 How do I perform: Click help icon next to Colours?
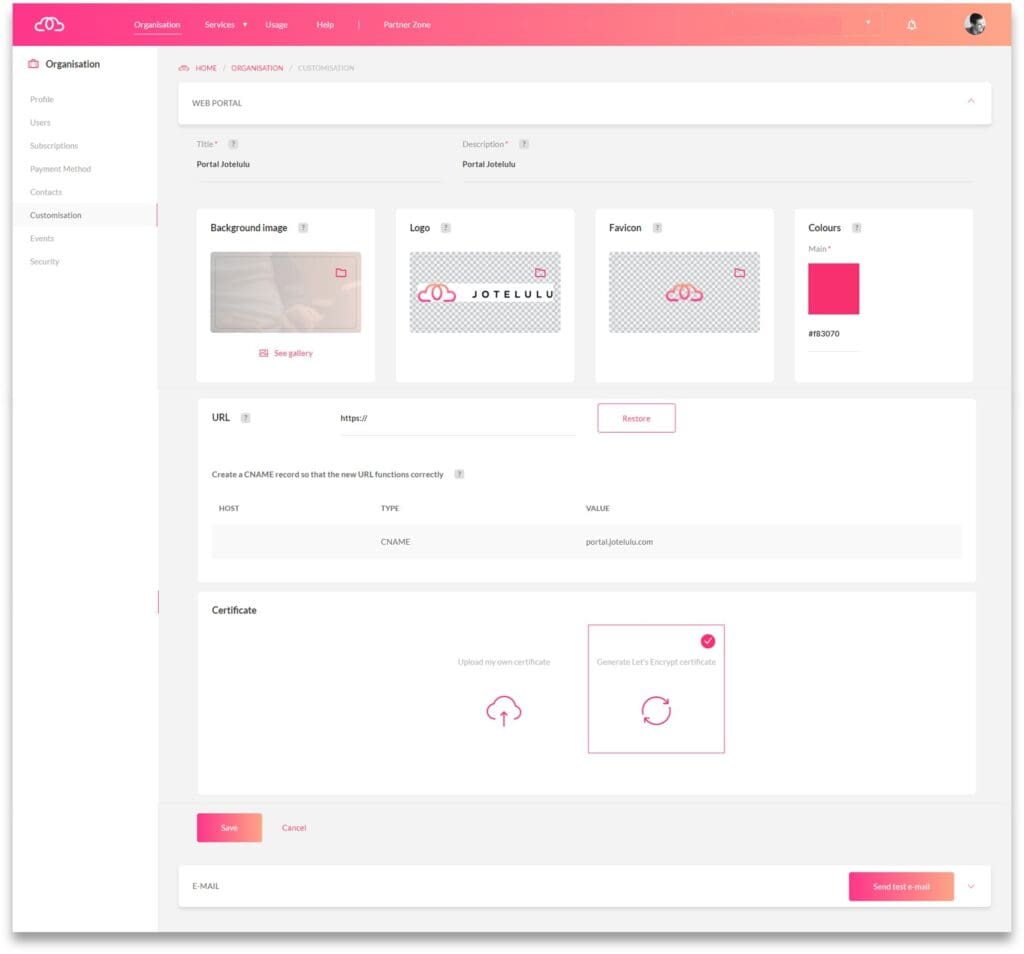coord(856,228)
